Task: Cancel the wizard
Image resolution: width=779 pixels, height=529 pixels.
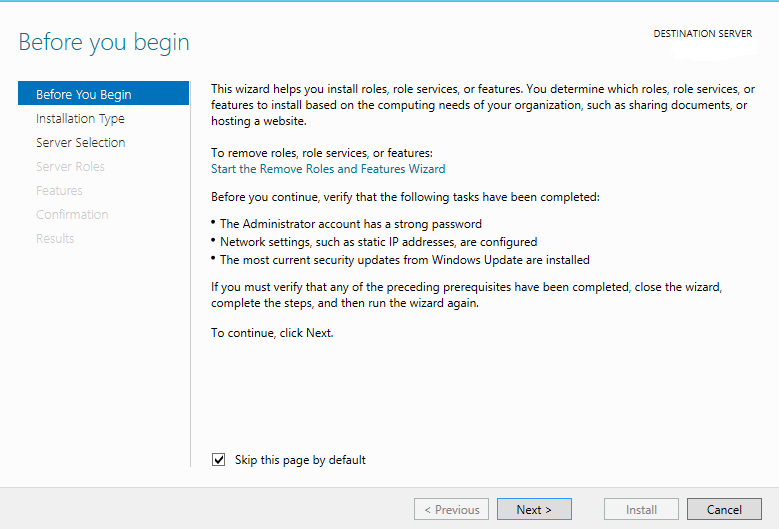Action: [724, 510]
